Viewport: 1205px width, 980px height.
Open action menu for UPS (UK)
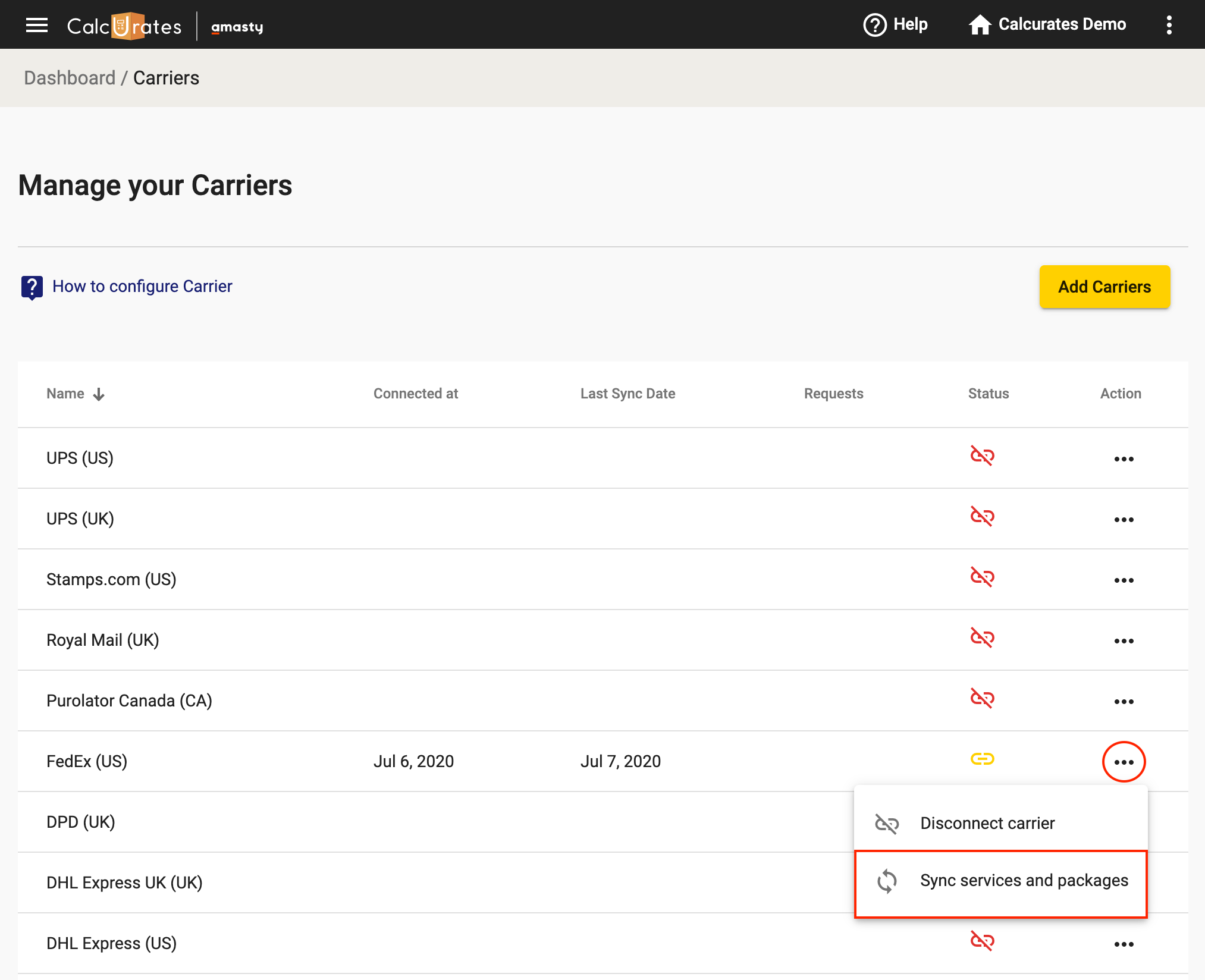coord(1124,520)
